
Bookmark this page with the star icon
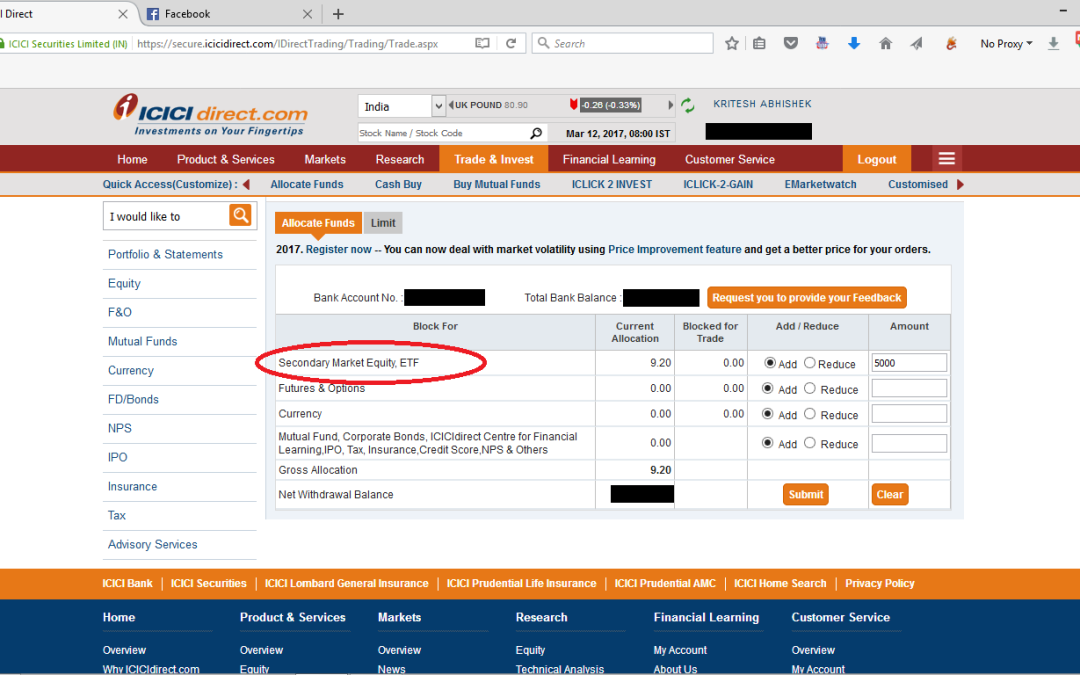731,43
